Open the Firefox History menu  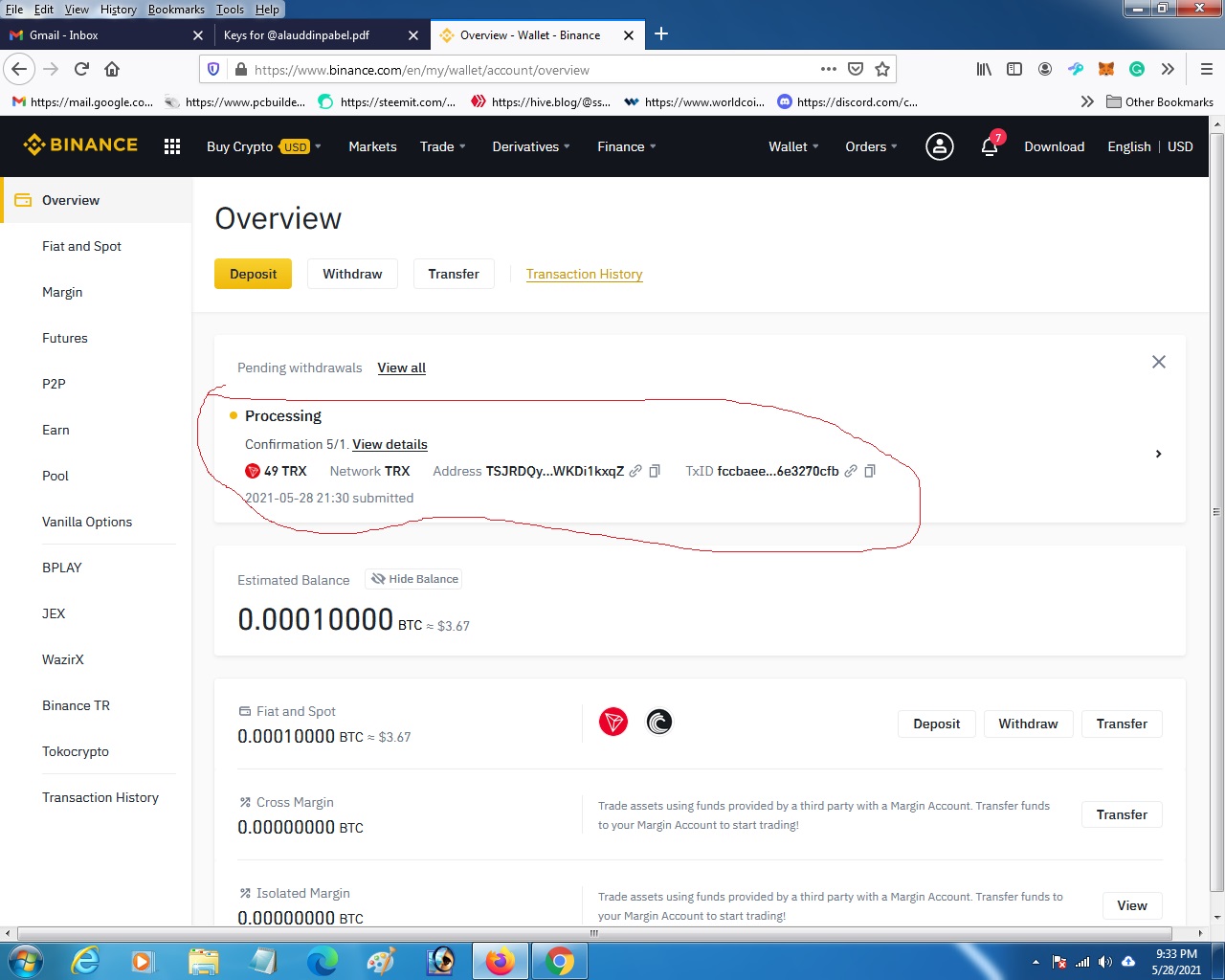(119, 10)
